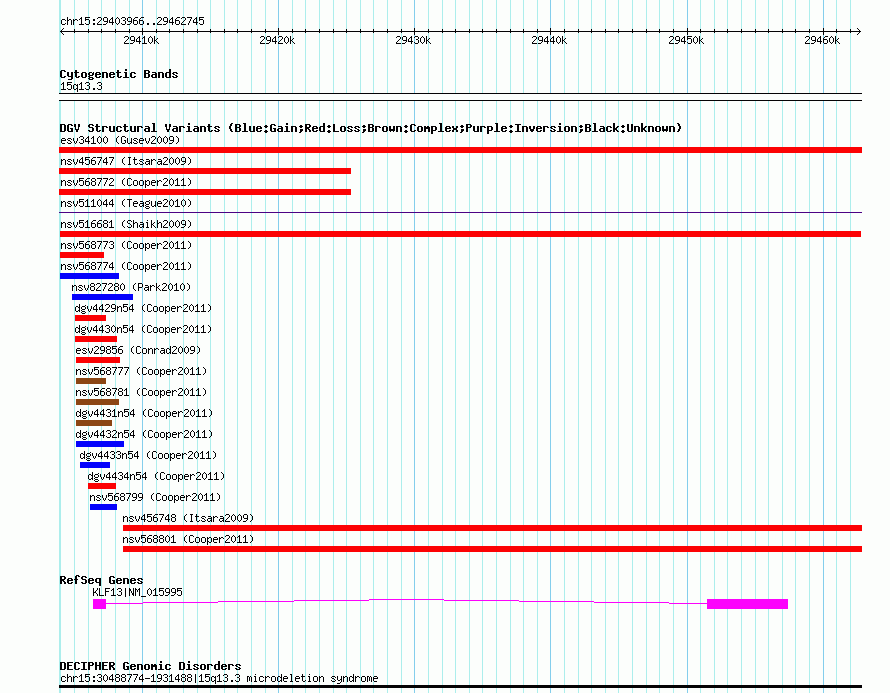The image size is (890, 693).
Task: Click the DGV Structural Variants track title
Action: (371, 128)
